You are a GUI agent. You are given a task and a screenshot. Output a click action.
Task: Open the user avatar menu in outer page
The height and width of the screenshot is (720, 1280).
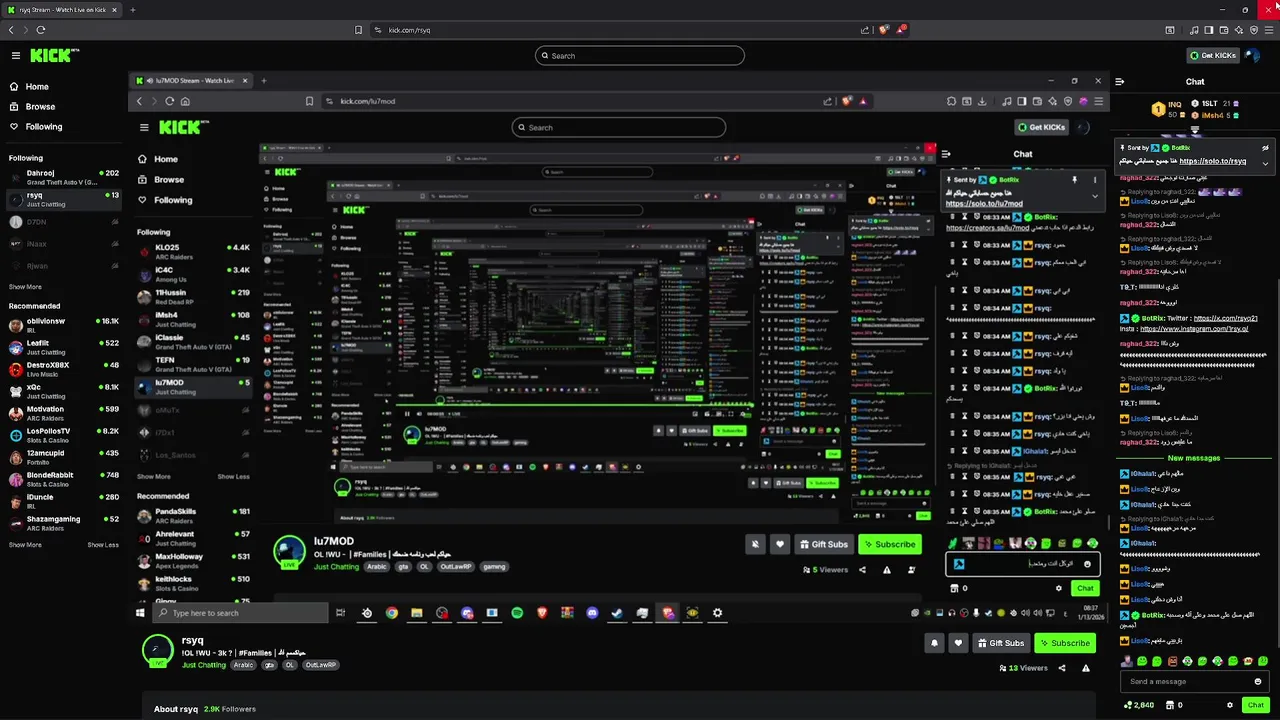[1254, 56]
